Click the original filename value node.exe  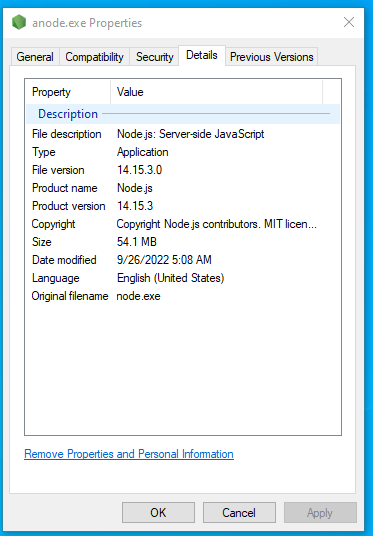coord(138,296)
